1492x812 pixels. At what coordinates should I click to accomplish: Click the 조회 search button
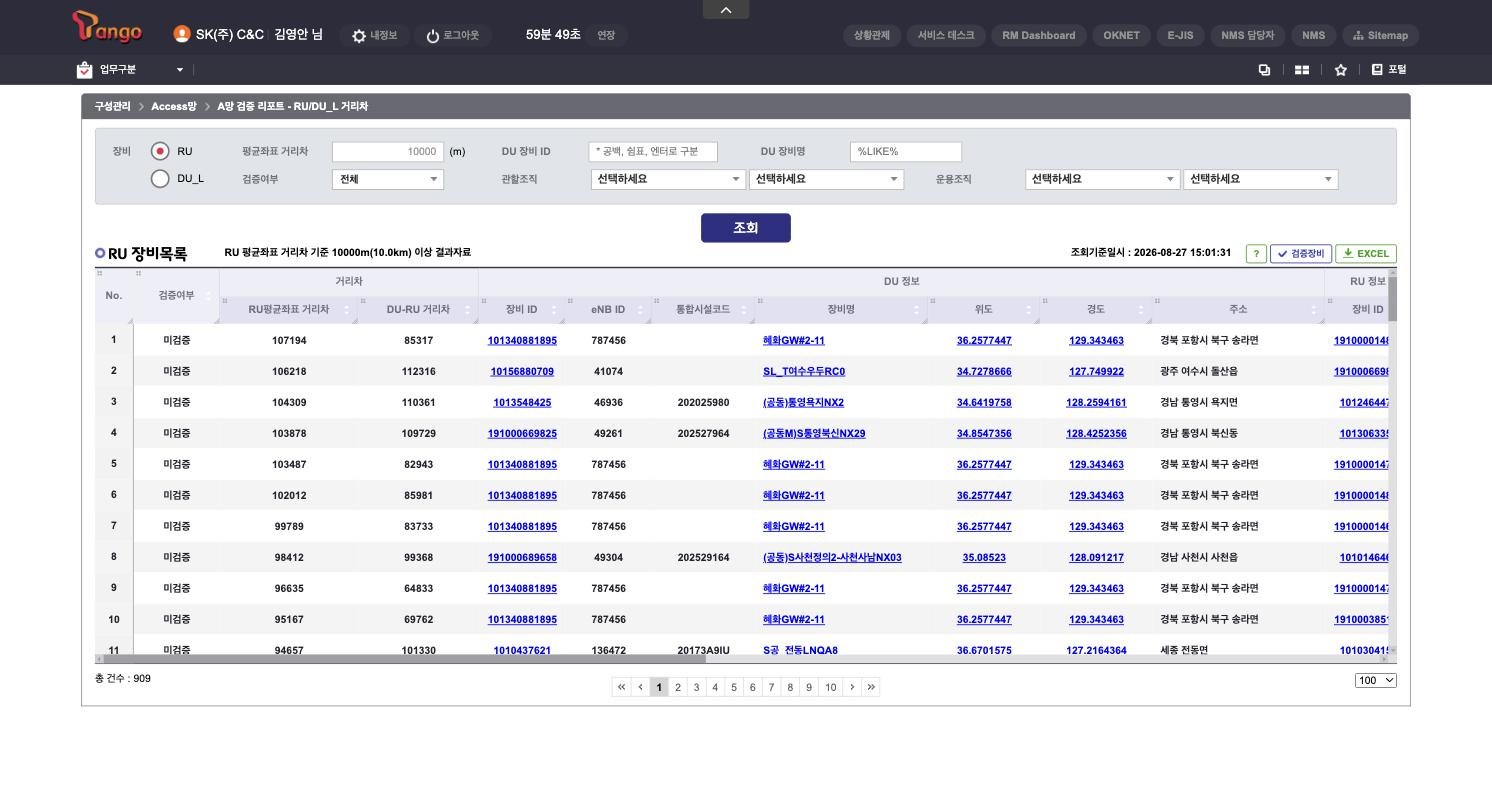(x=746, y=228)
